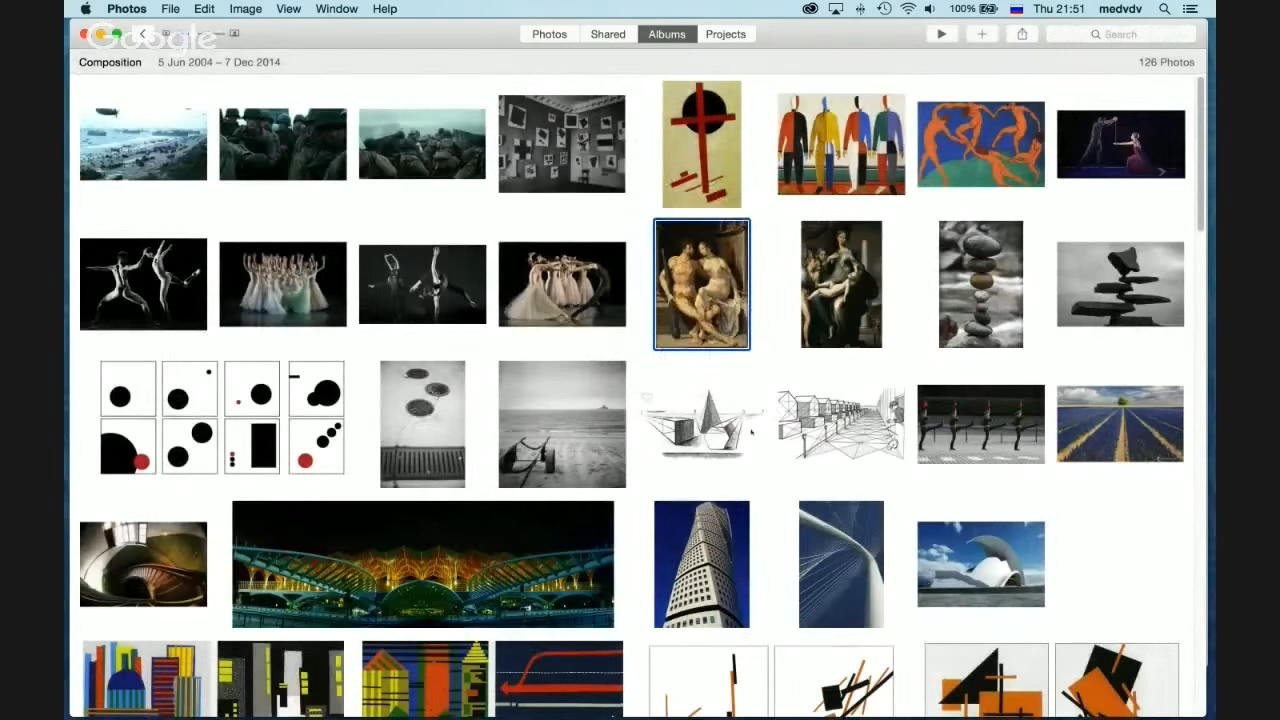Click the vertical scrollbar of the photo grid
1280x720 pixels.
(x=1200, y=155)
